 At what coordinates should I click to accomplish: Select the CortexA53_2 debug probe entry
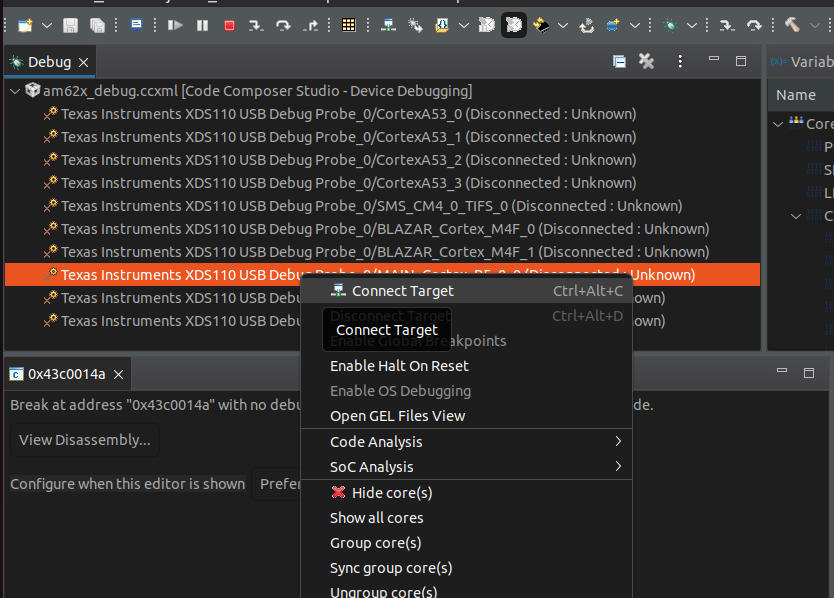[348, 160]
